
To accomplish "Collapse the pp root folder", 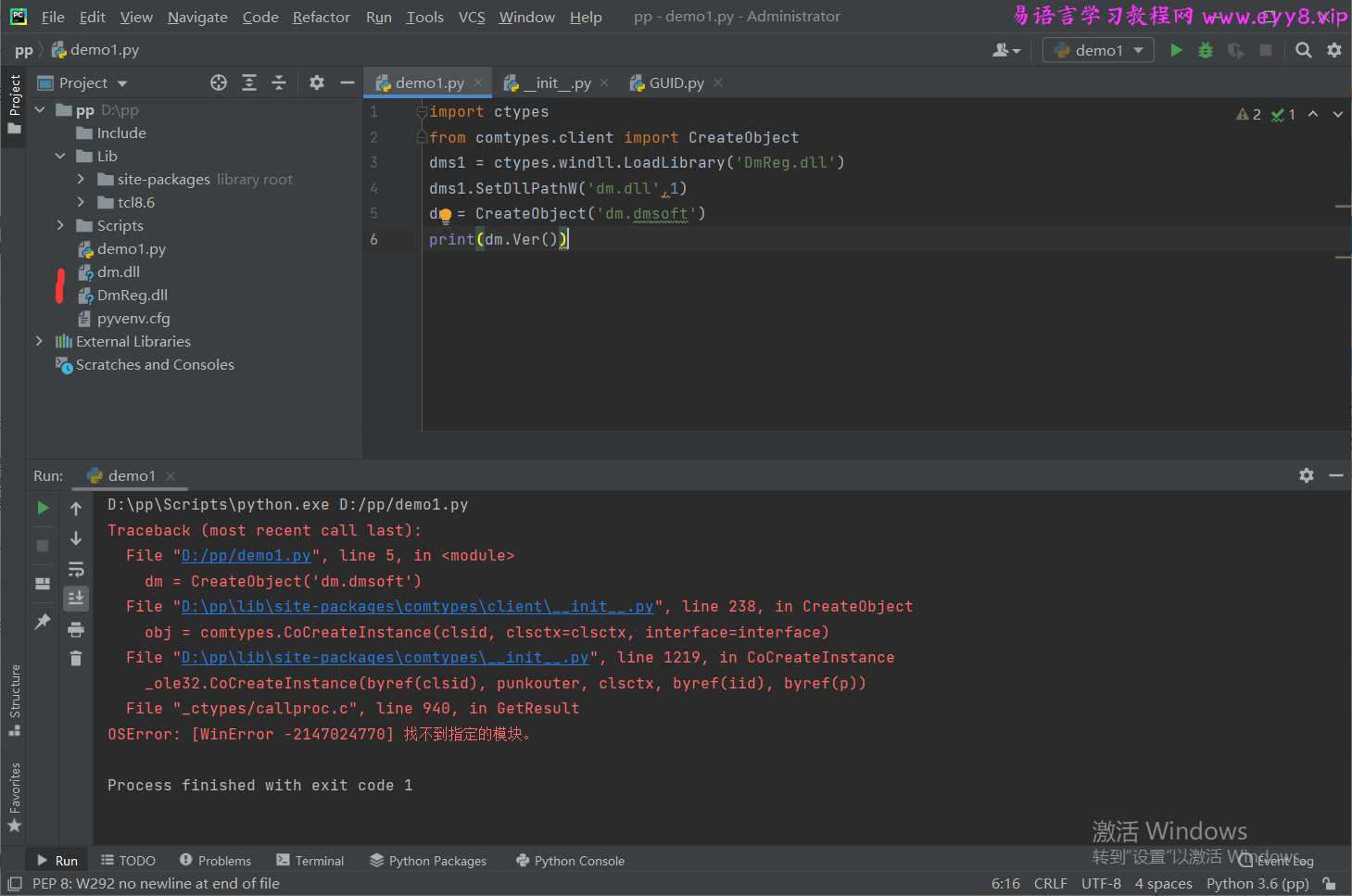I will pyautogui.click(x=40, y=110).
